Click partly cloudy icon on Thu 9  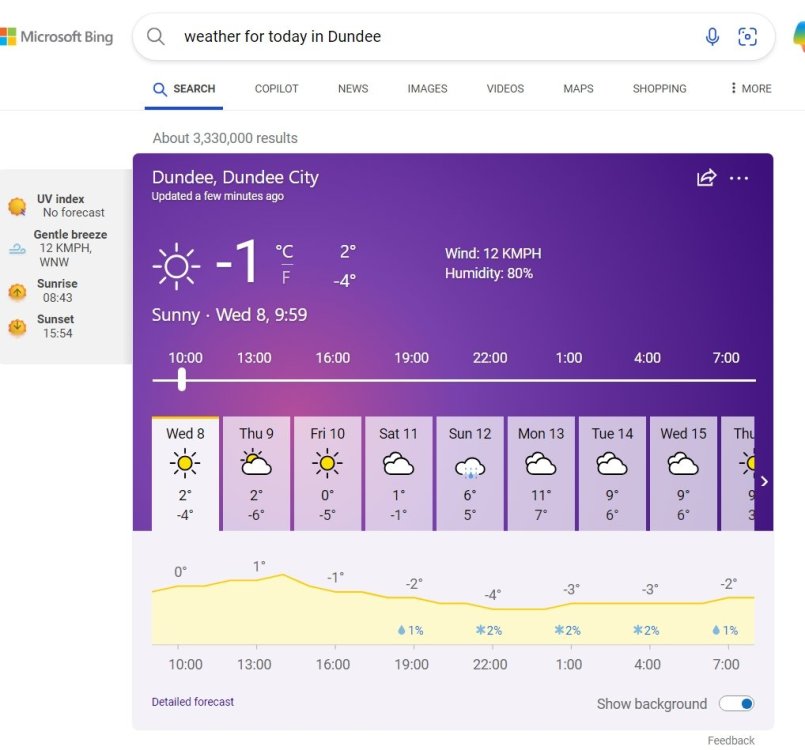(x=256, y=463)
